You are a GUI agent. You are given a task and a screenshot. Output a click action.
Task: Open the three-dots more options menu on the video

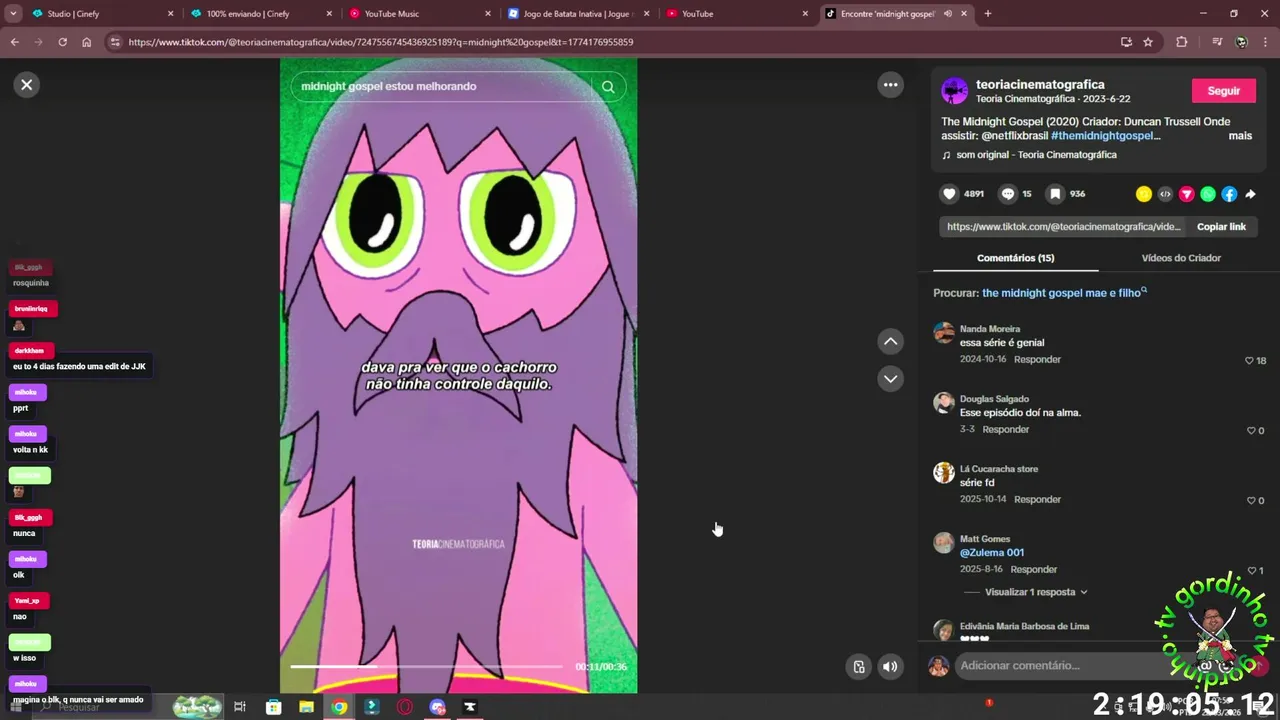(x=890, y=85)
